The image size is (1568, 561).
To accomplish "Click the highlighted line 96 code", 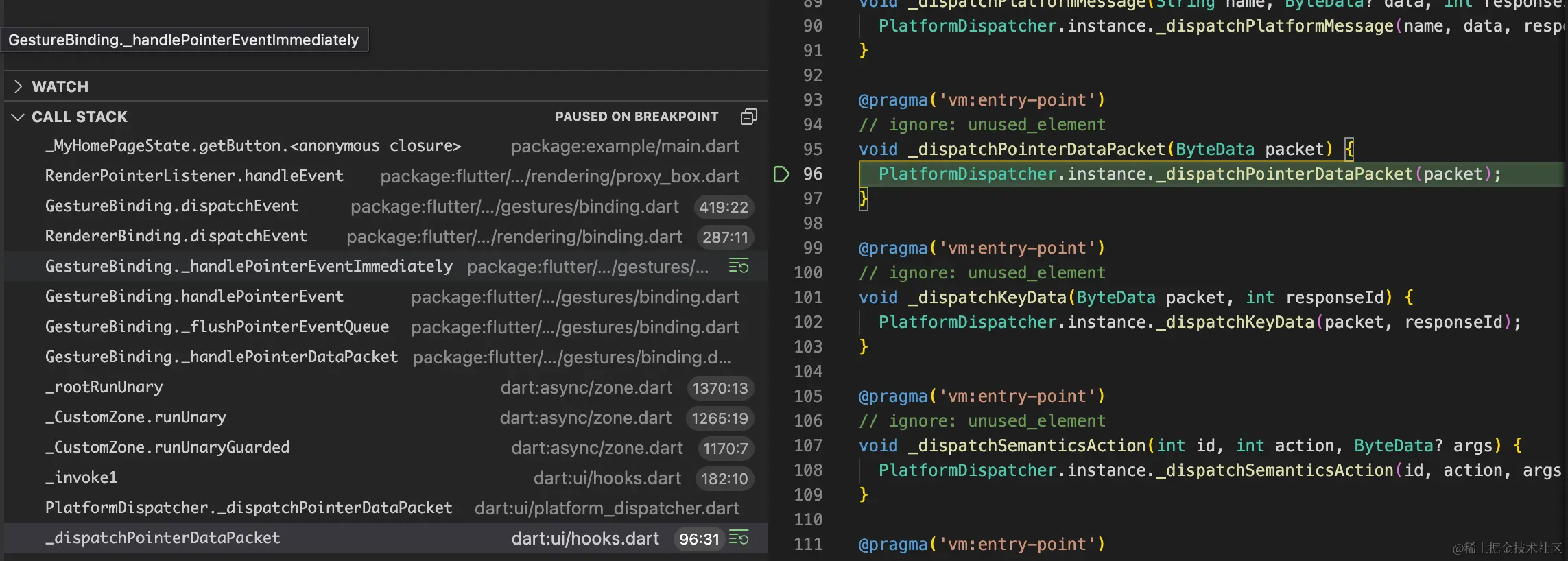I will (1190, 174).
